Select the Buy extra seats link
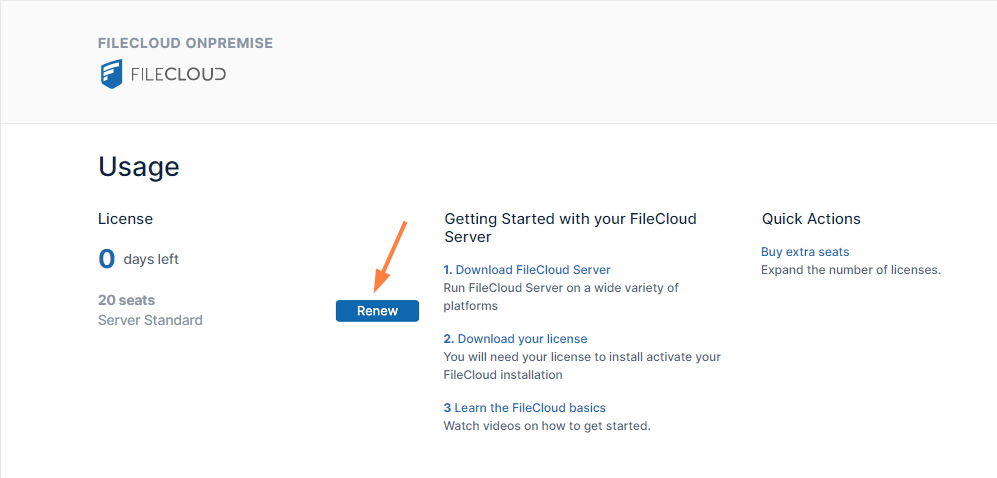The width and height of the screenshot is (997, 478). point(805,252)
